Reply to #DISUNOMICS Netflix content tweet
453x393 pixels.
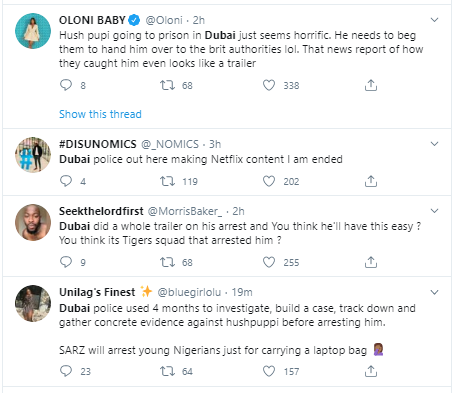66,181
